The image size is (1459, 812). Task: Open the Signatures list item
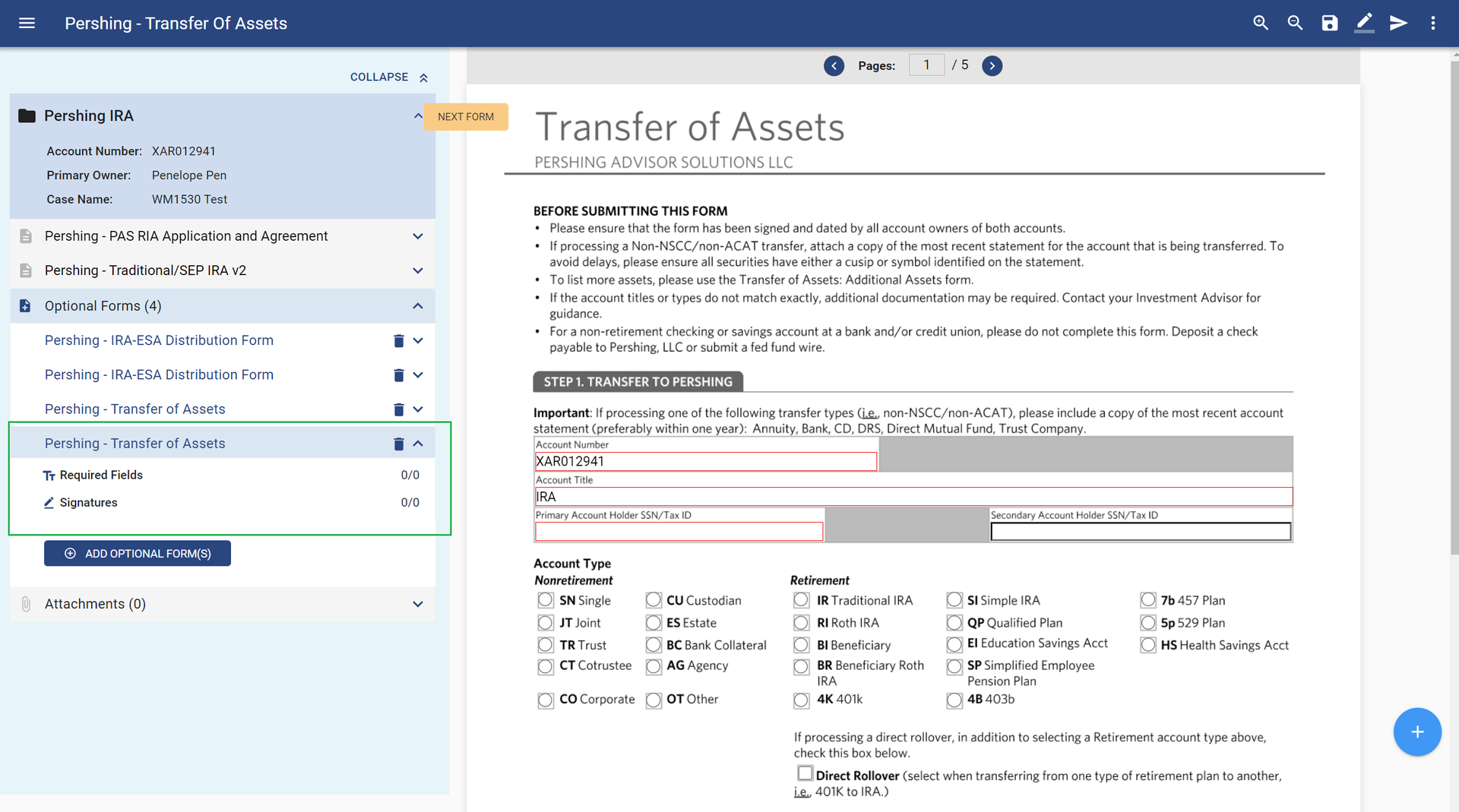click(231, 502)
